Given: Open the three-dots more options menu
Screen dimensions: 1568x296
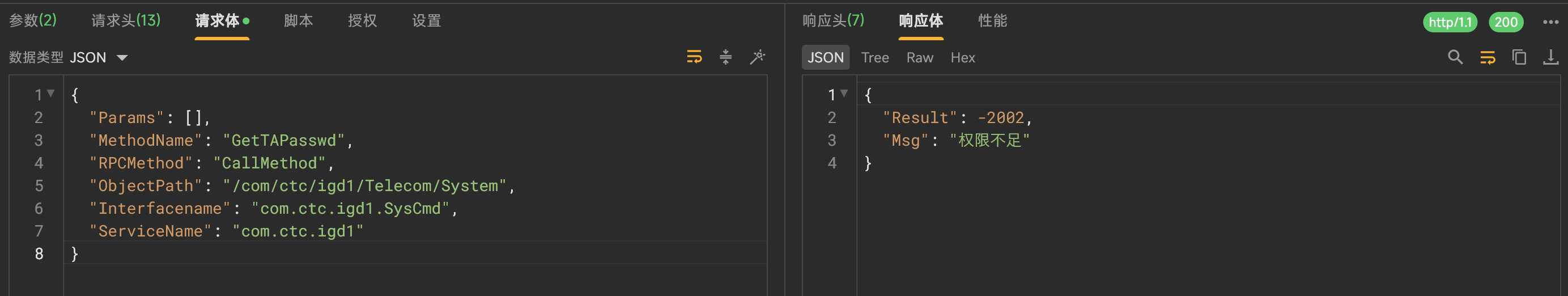Looking at the screenshot, I should pyautogui.click(x=1550, y=22).
